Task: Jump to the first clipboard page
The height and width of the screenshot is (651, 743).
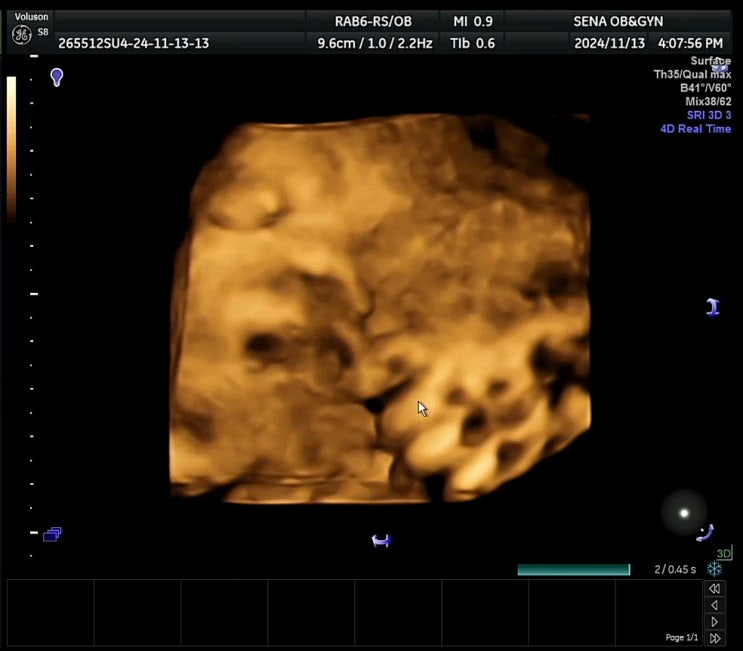Action: (x=714, y=589)
